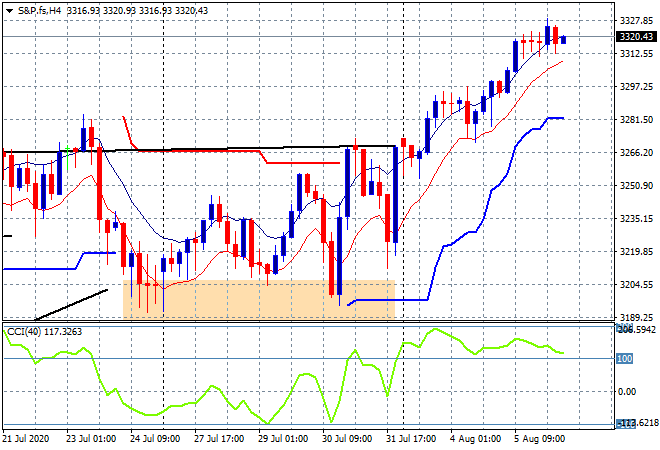Click the CCI(40) 117.3263 indicator label

click(x=45, y=332)
